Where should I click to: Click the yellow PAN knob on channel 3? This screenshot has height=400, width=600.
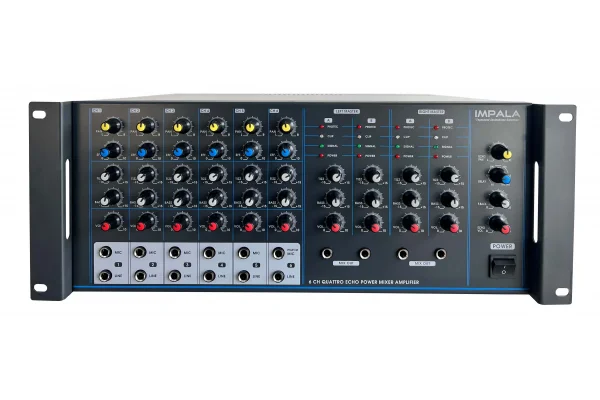click(x=182, y=126)
